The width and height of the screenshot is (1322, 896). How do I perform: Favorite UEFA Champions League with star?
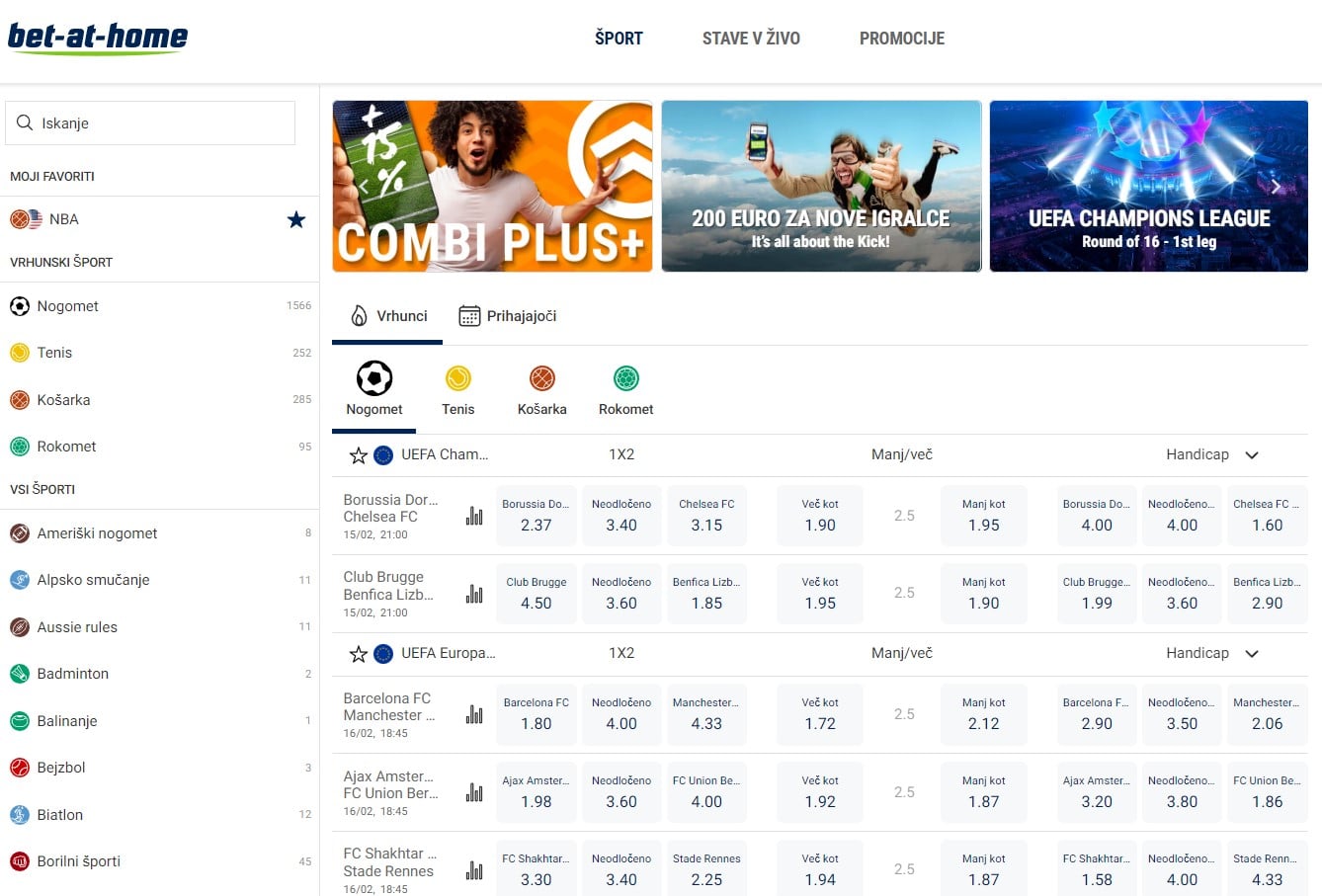pyautogui.click(x=359, y=455)
